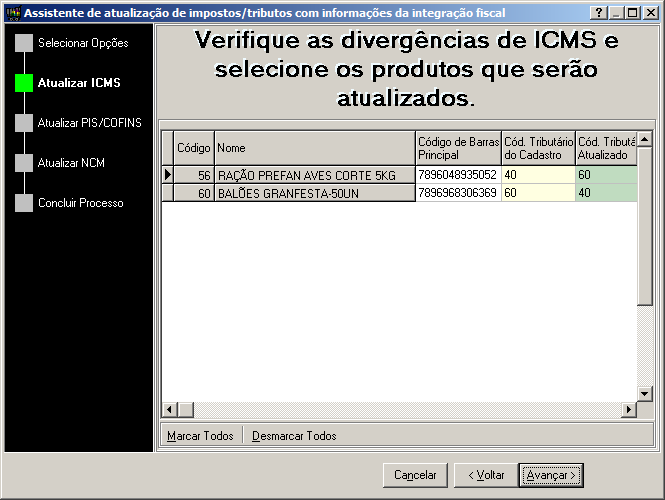Screen dimensions: 665x500
Task: Click the Código de Barras Principal column header
Action: pos(457,148)
